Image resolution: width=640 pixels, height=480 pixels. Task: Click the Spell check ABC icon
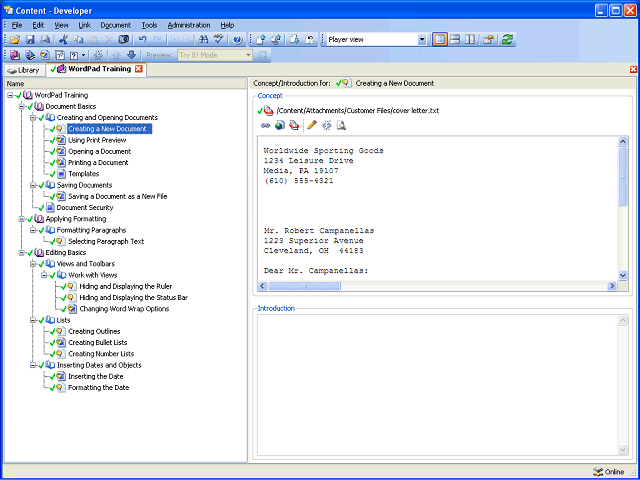click(x=219, y=40)
